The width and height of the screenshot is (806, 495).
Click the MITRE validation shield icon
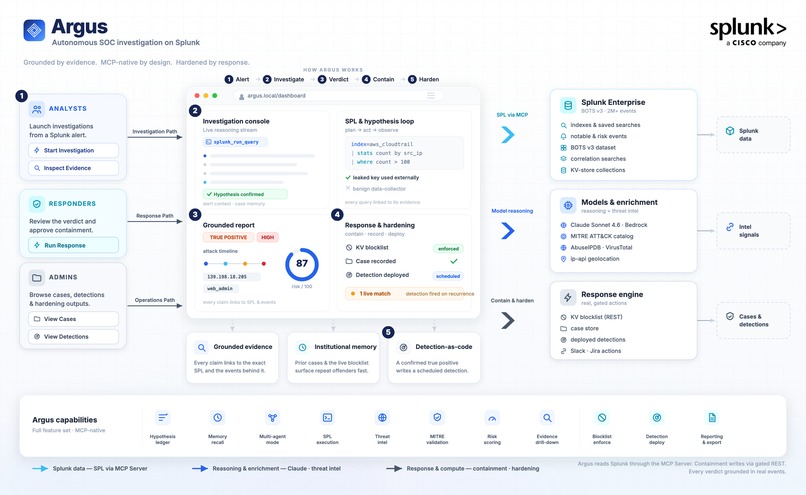click(x=437, y=417)
